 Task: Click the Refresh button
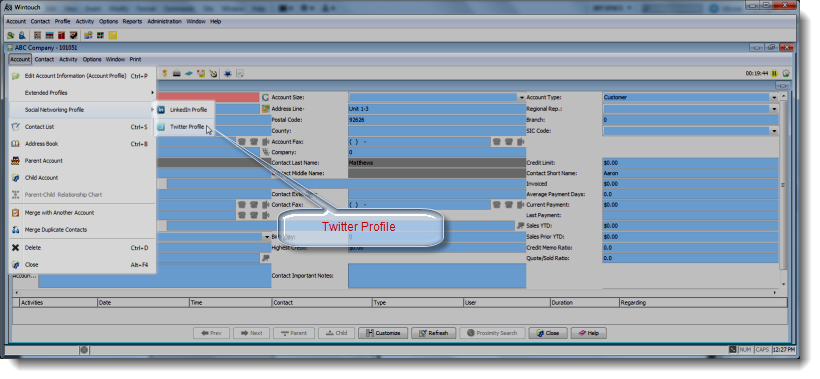tap(434, 333)
